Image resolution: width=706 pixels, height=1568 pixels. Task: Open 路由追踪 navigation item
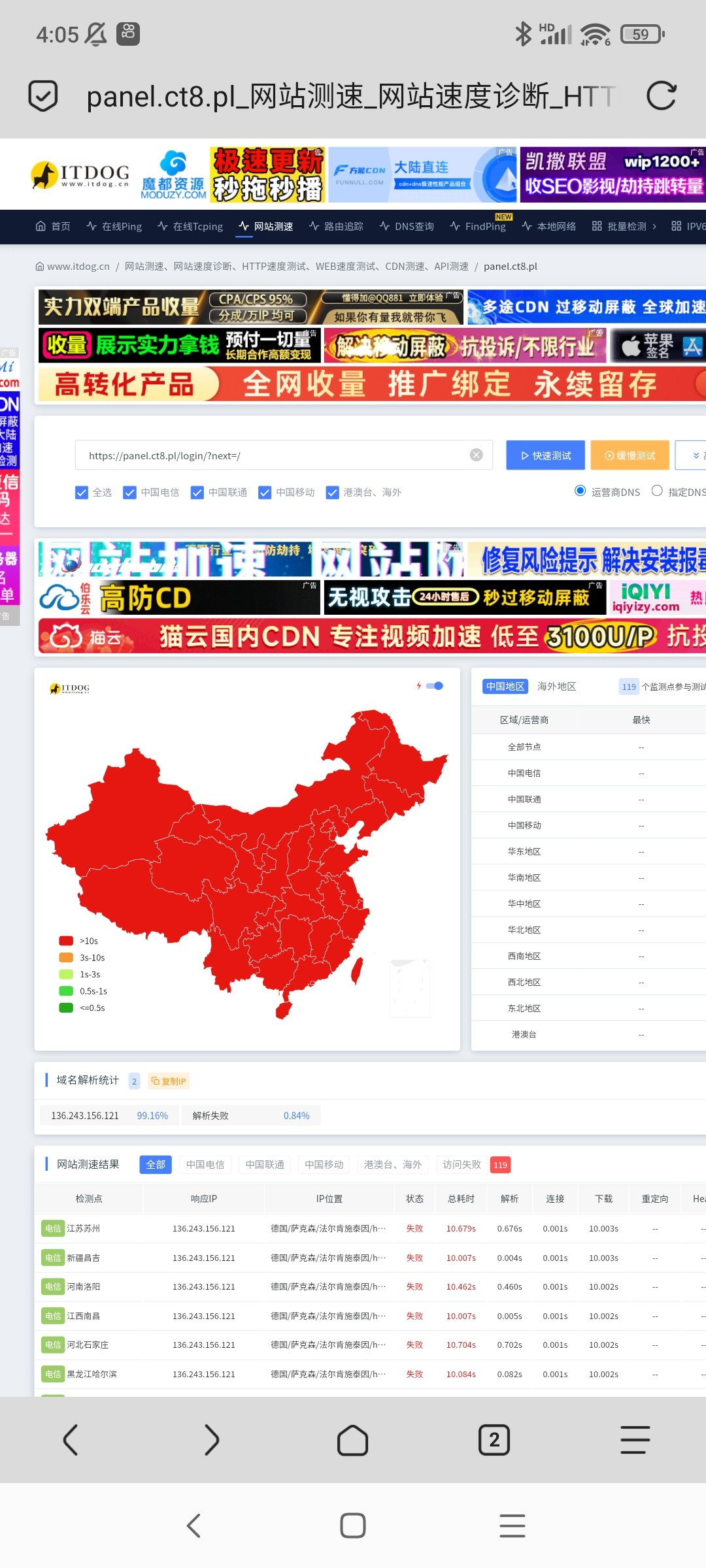tap(336, 226)
